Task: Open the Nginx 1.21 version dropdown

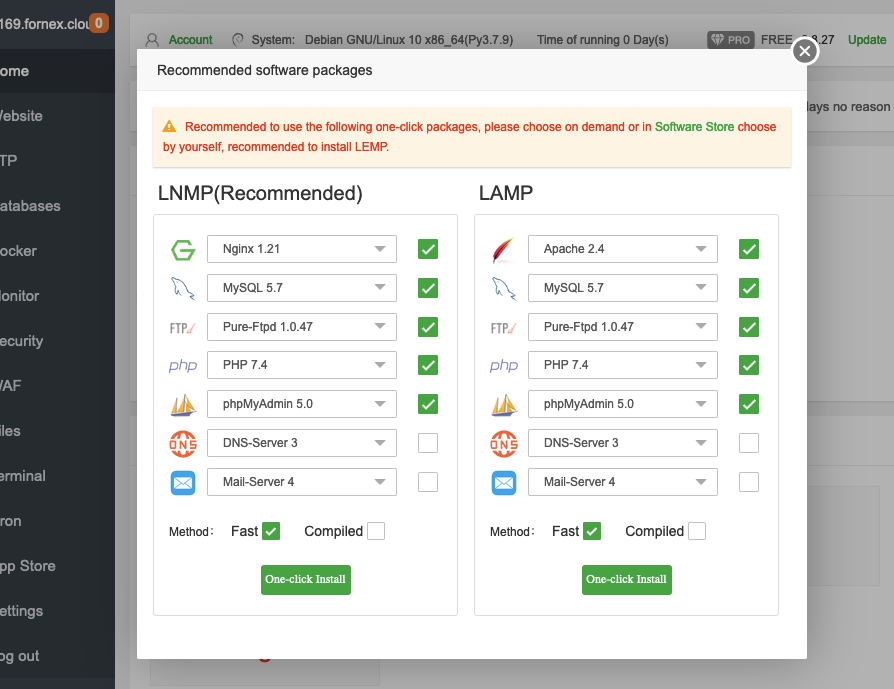Action: tap(301, 249)
